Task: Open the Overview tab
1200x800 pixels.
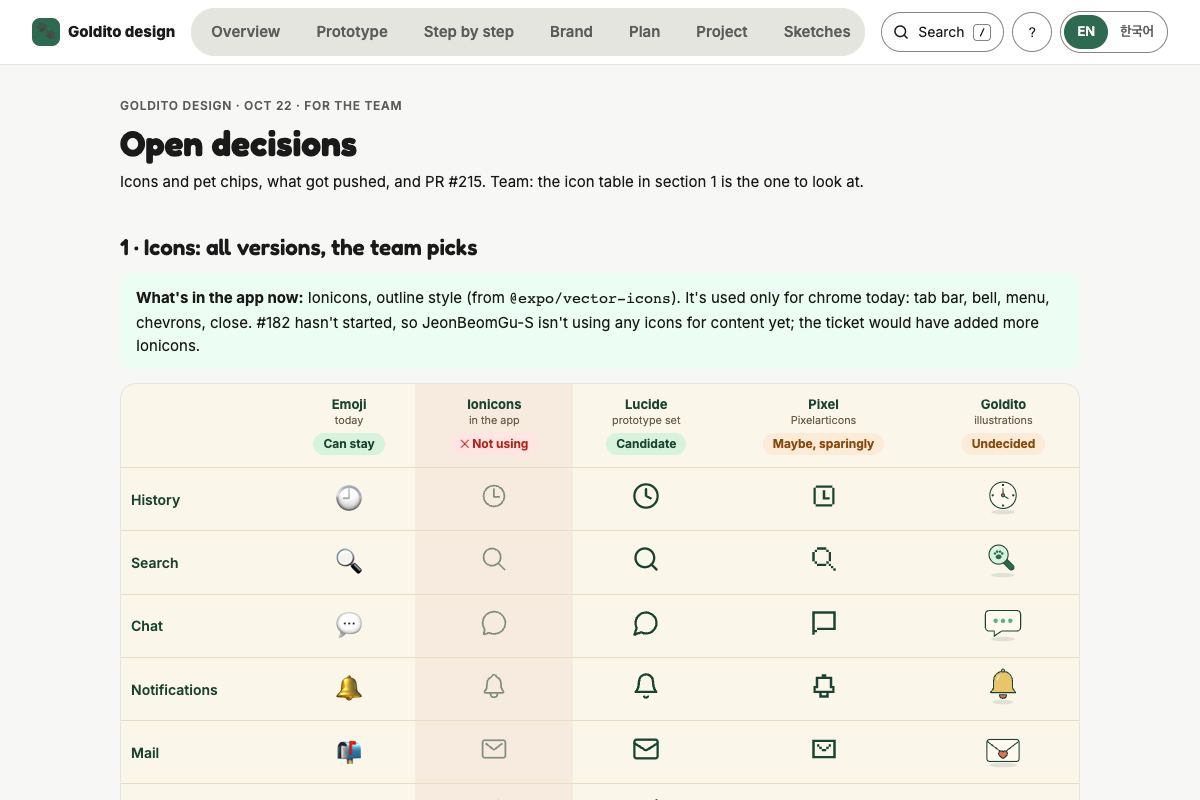Action: click(x=246, y=32)
